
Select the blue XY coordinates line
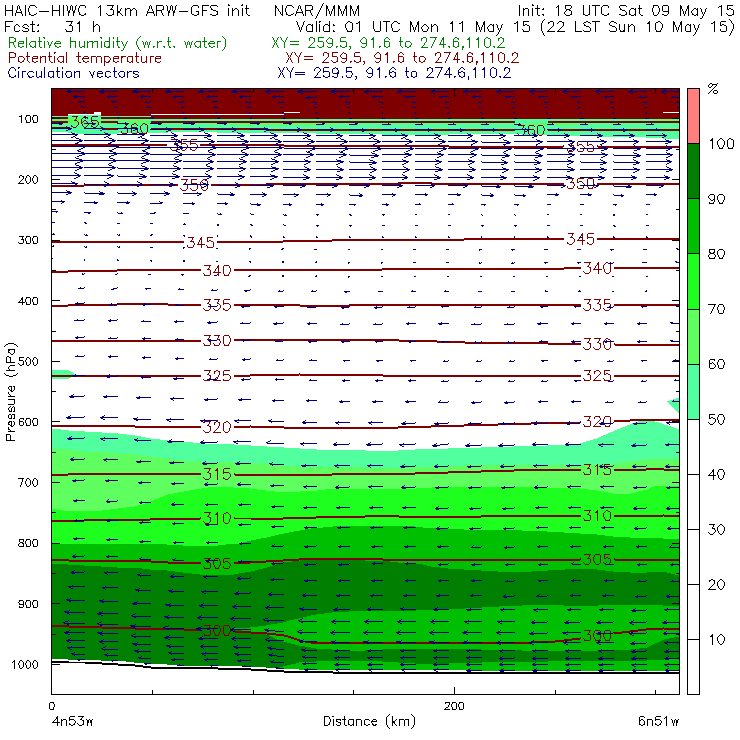coord(394,73)
